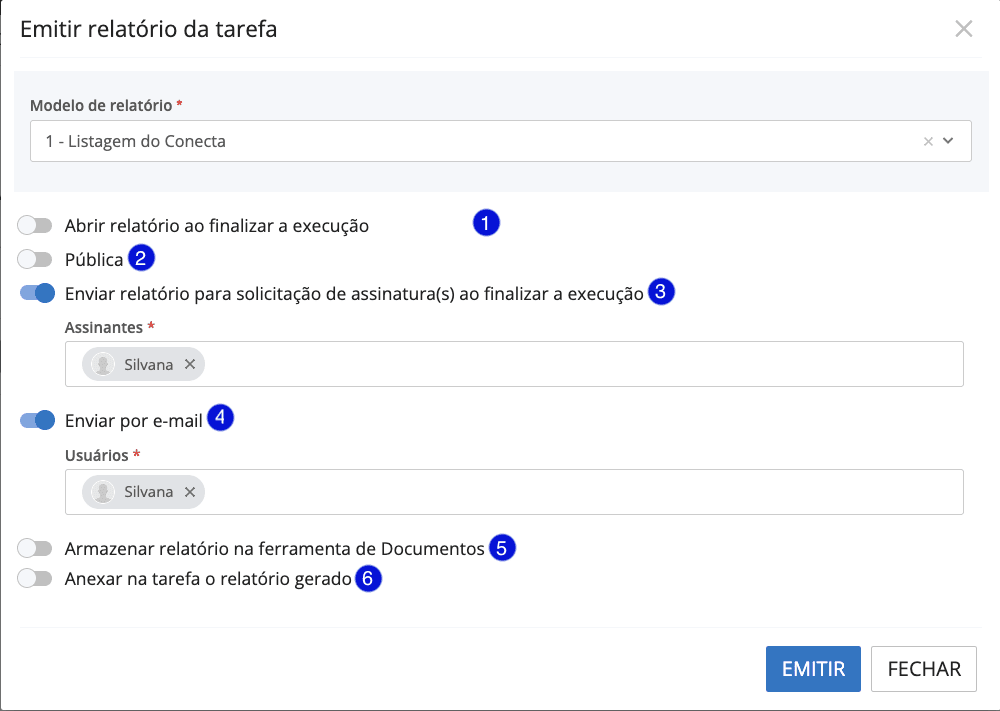This screenshot has height=711, width=1000.
Task: Click badge 2 next to Pública
Action: pyautogui.click(x=141, y=259)
